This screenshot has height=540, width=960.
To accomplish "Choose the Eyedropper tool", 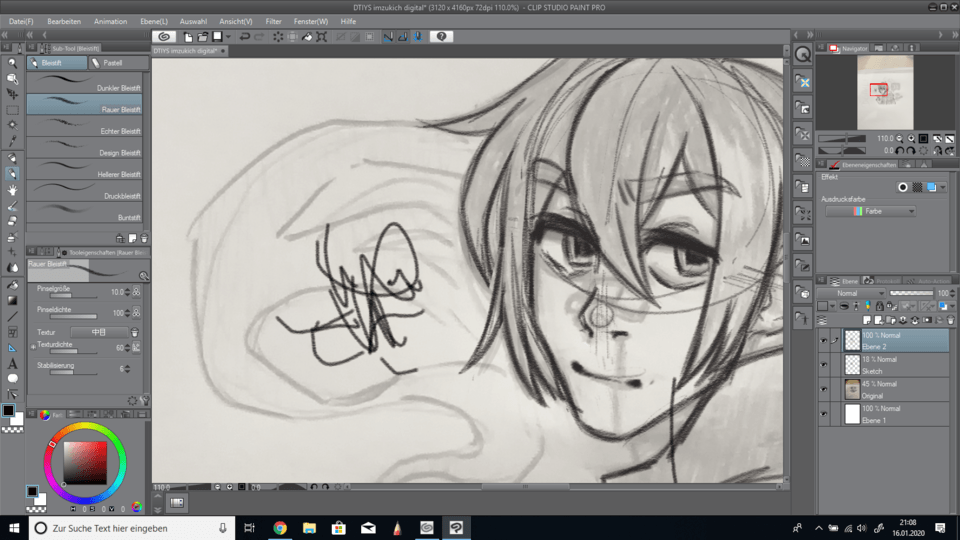I will [13, 141].
